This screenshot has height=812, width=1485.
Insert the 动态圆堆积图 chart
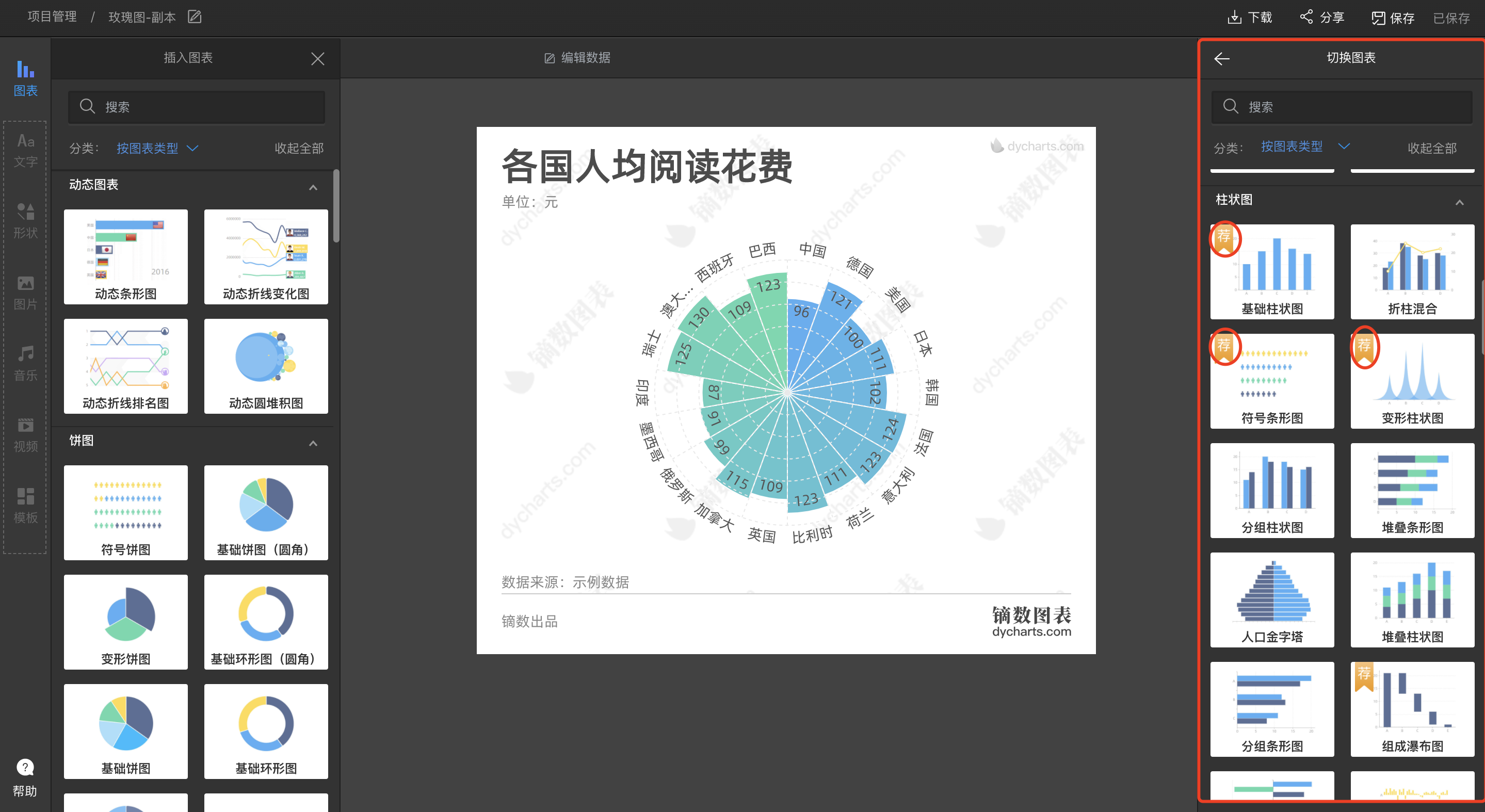point(266,366)
